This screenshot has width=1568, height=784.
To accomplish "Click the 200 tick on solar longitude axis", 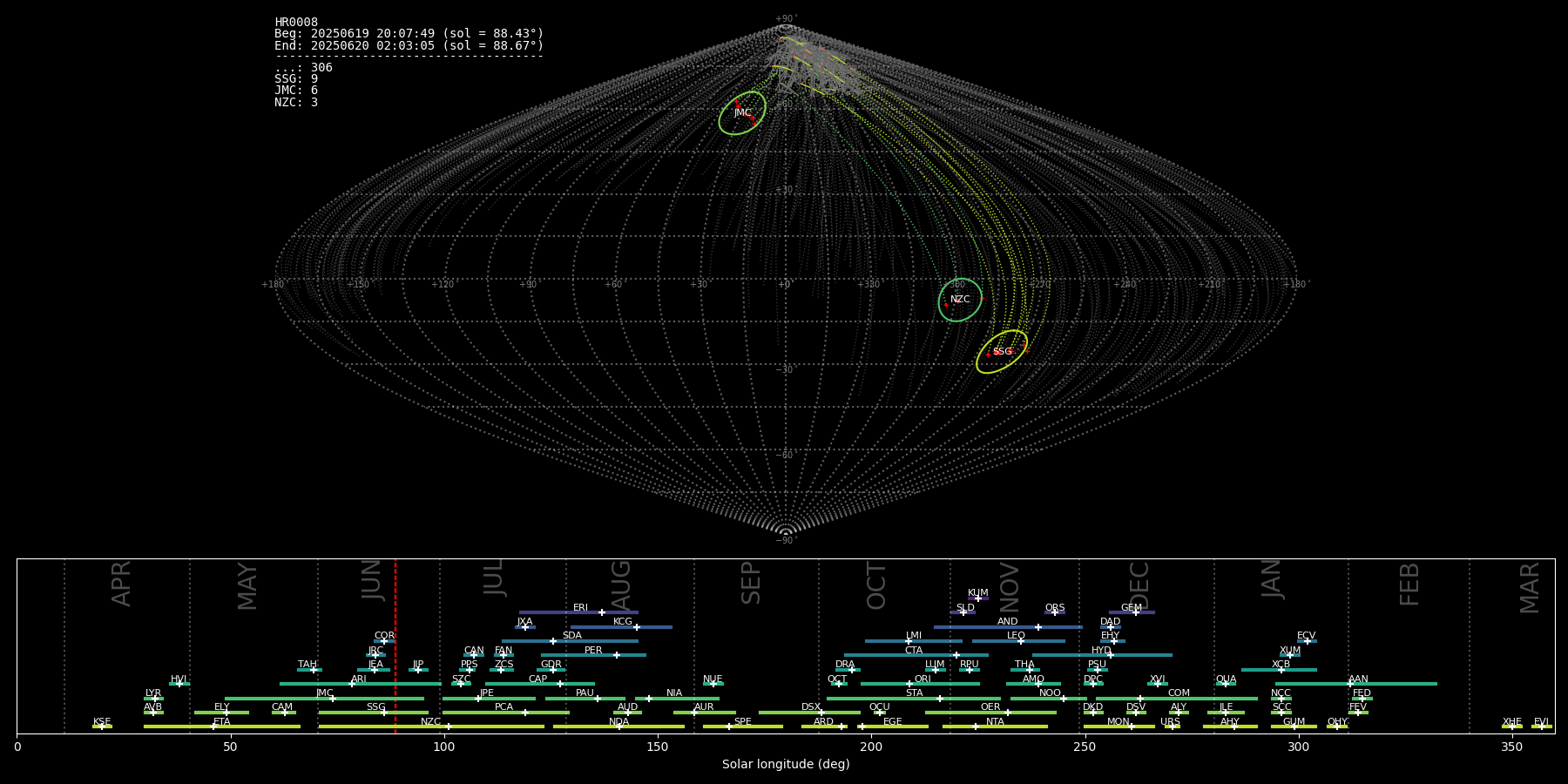I will click(x=871, y=747).
